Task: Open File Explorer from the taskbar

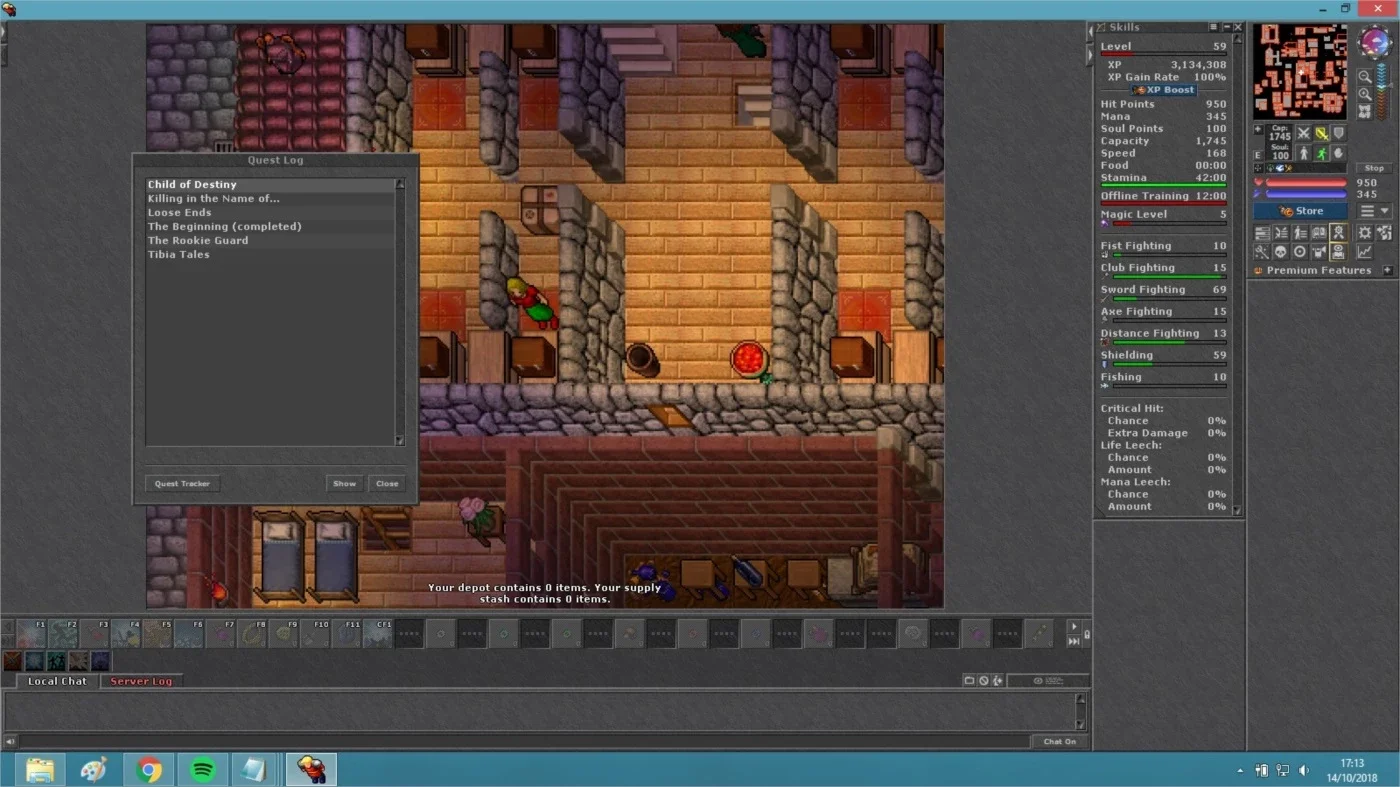Action: tap(40, 769)
